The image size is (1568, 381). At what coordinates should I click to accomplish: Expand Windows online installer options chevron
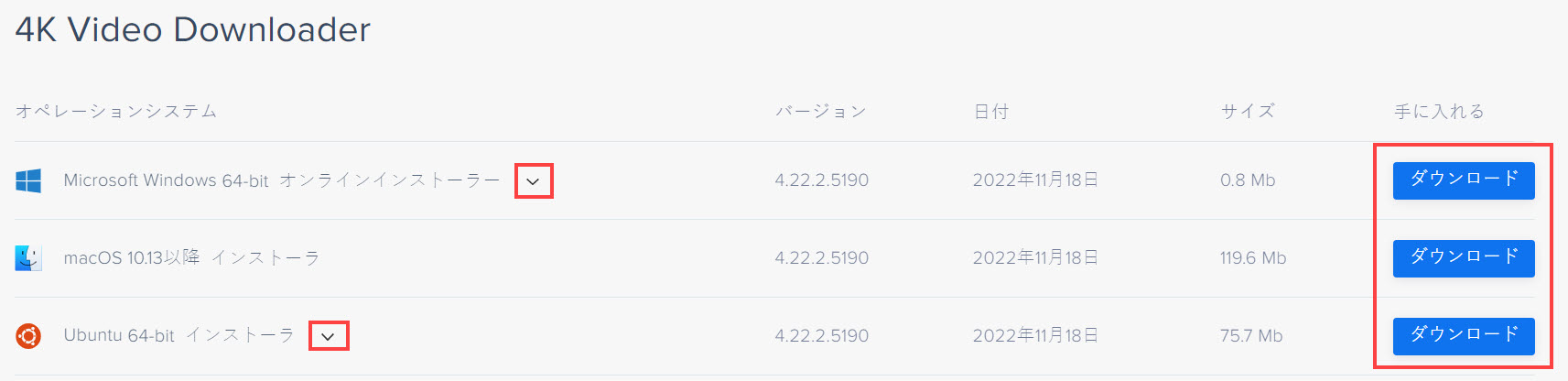pyautogui.click(x=533, y=181)
